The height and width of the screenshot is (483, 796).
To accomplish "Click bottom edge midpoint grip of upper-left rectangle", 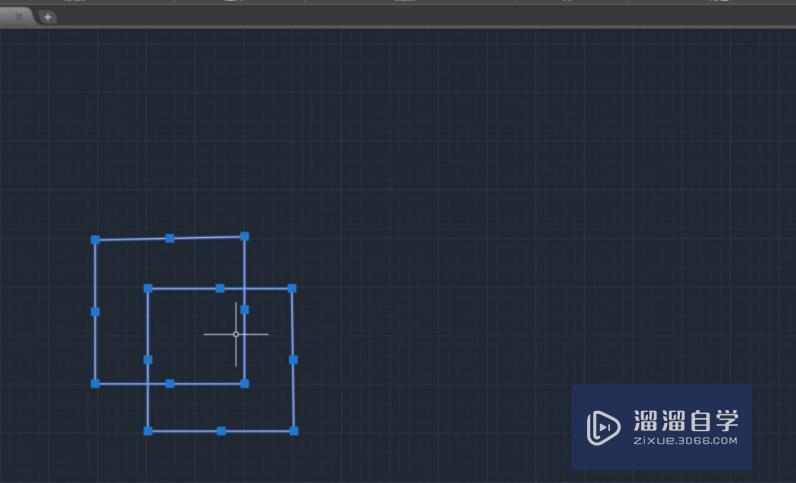I will pos(170,383).
